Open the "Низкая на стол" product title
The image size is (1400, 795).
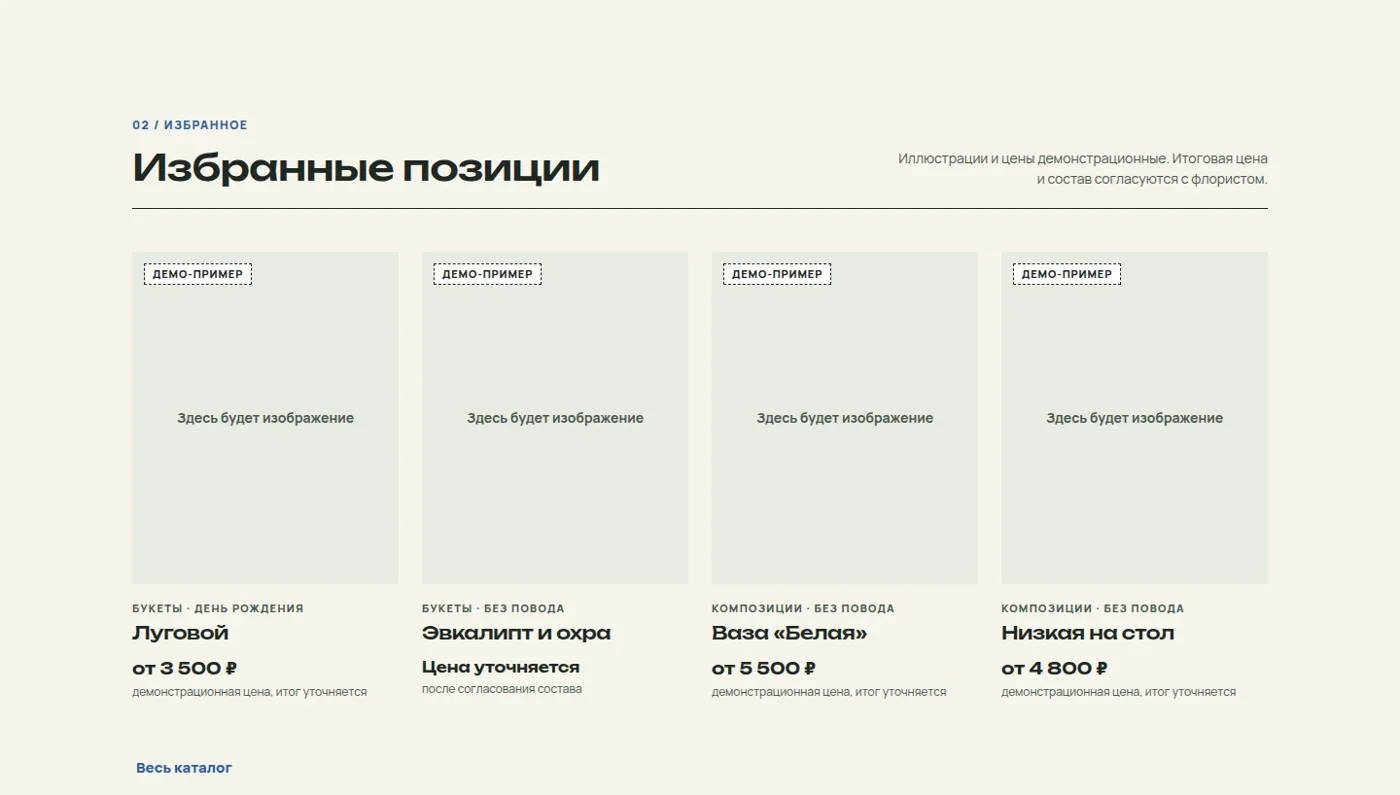point(1088,633)
